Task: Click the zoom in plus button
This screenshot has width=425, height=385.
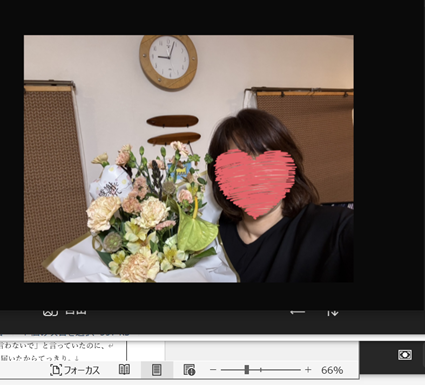Action: (308, 370)
